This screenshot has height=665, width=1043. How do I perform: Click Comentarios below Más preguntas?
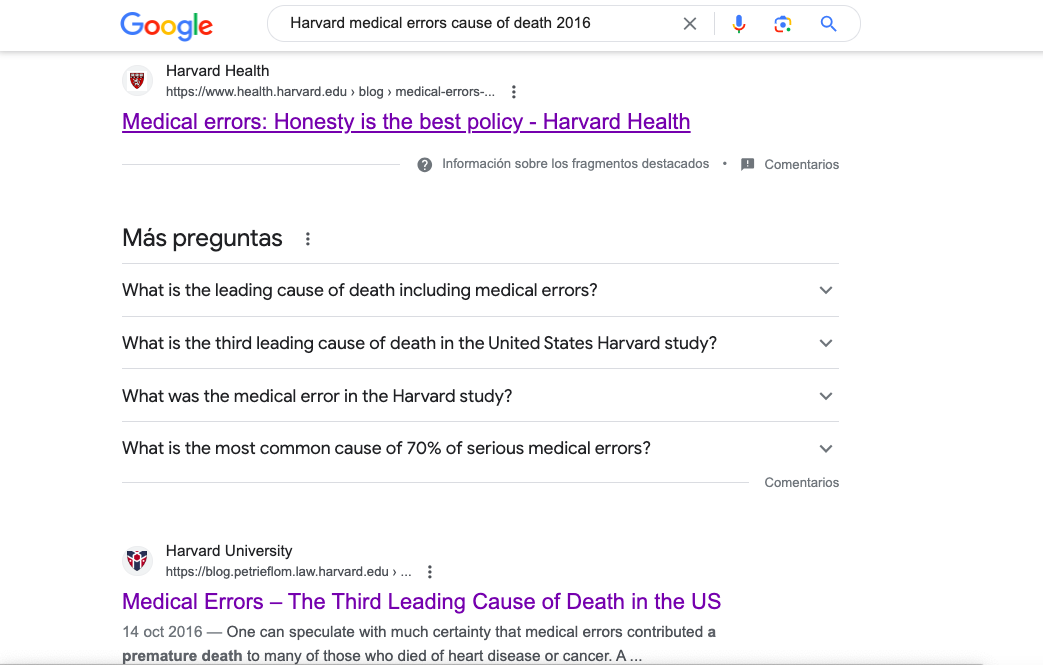point(802,482)
